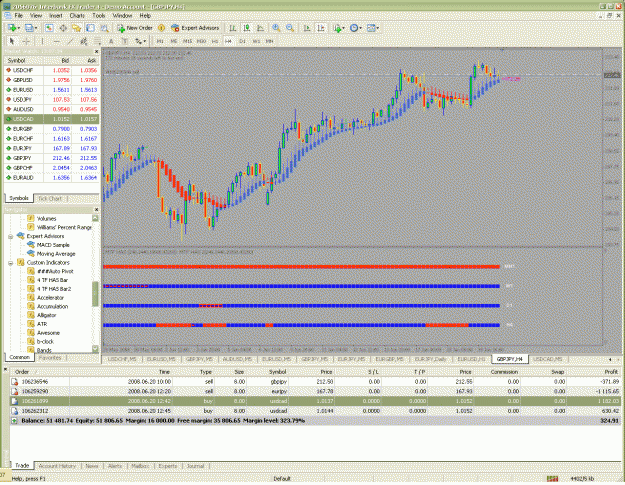Click the Navigator vertical scrollbar thumb
The height and width of the screenshot is (485, 625).
point(95,294)
